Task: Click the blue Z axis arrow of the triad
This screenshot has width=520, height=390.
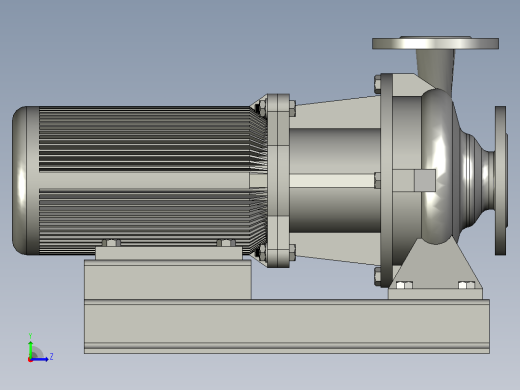Action: pos(40,359)
